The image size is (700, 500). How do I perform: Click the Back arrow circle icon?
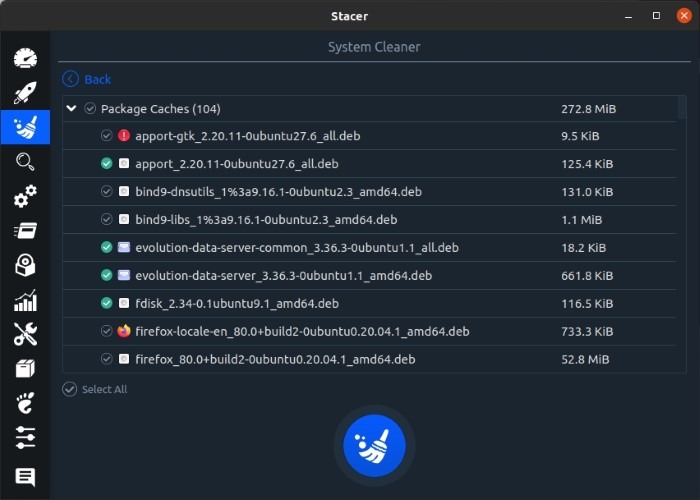[x=71, y=79]
